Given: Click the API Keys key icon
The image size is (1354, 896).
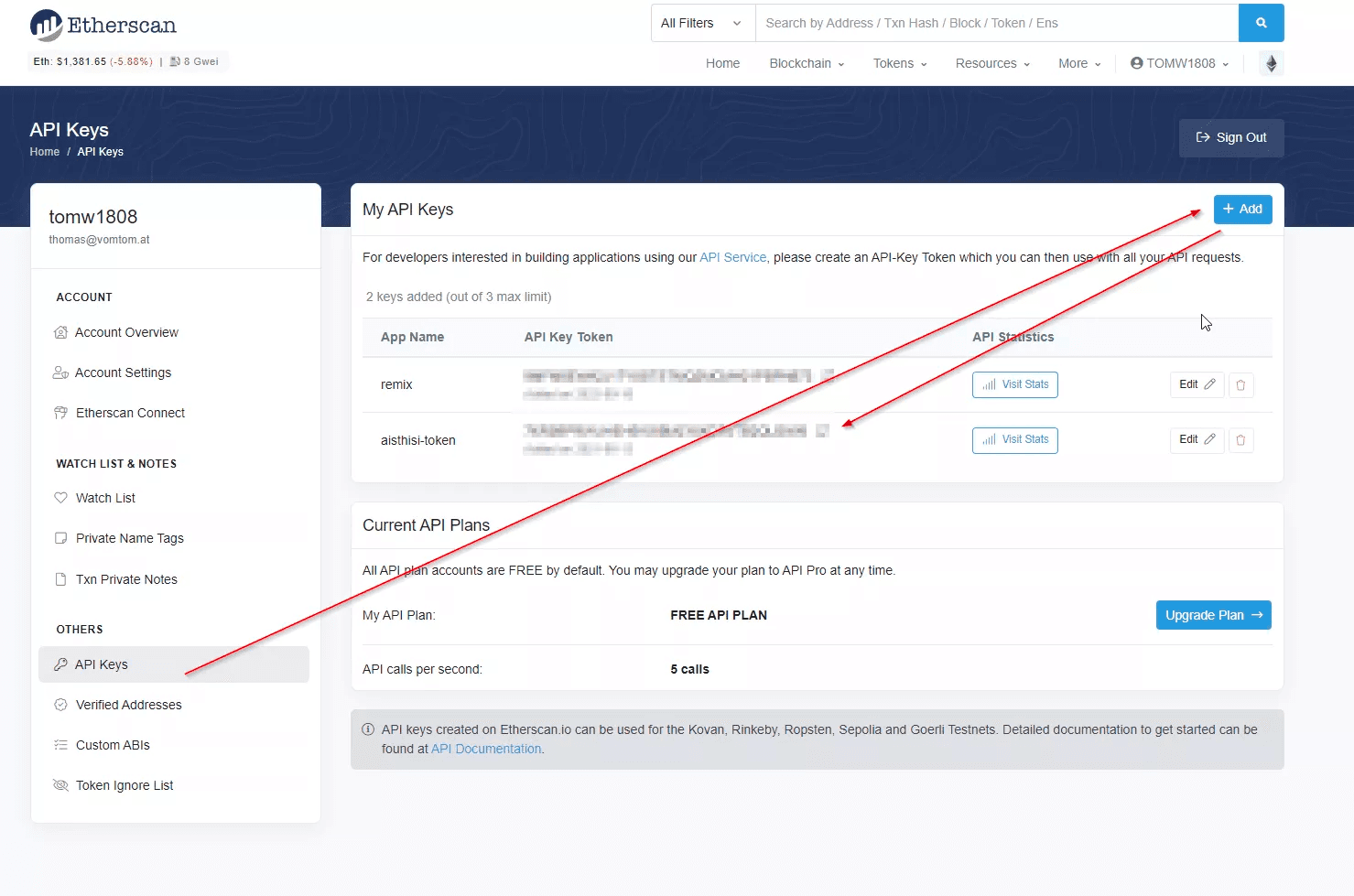Looking at the screenshot, I should (60, 664).
